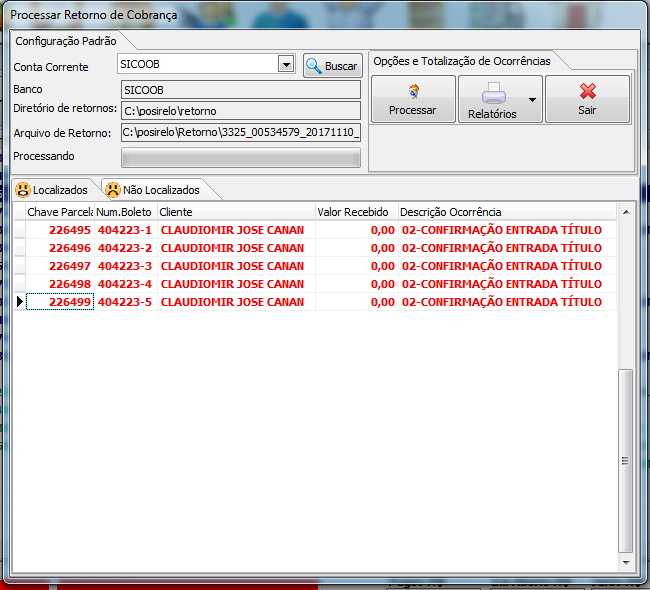The height and width of the screenshot is (590, 650).
Task: Click the Diretório de retornos field
Action: (x=241, y=111)
